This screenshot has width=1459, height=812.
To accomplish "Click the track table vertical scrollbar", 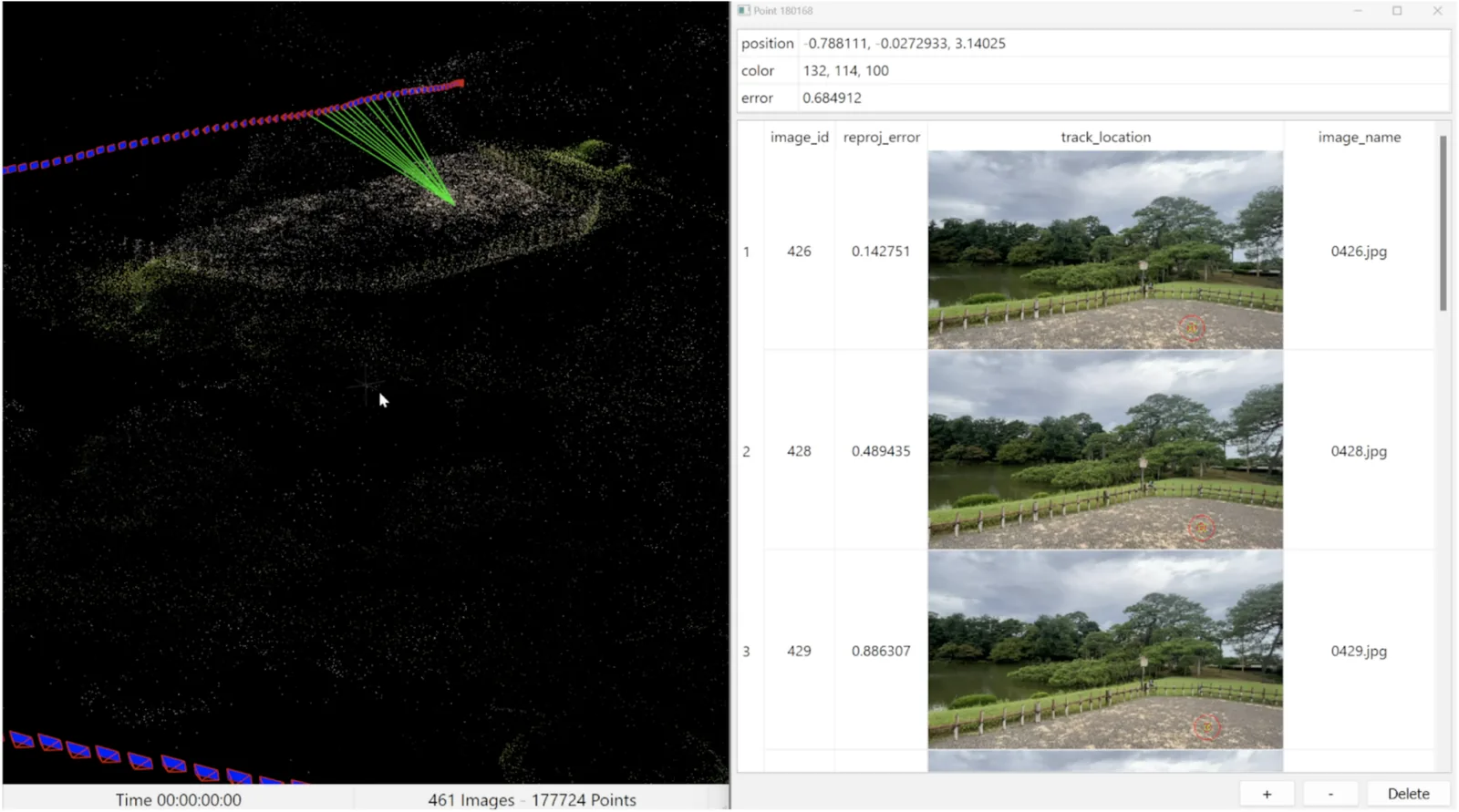I will 1443,223.
